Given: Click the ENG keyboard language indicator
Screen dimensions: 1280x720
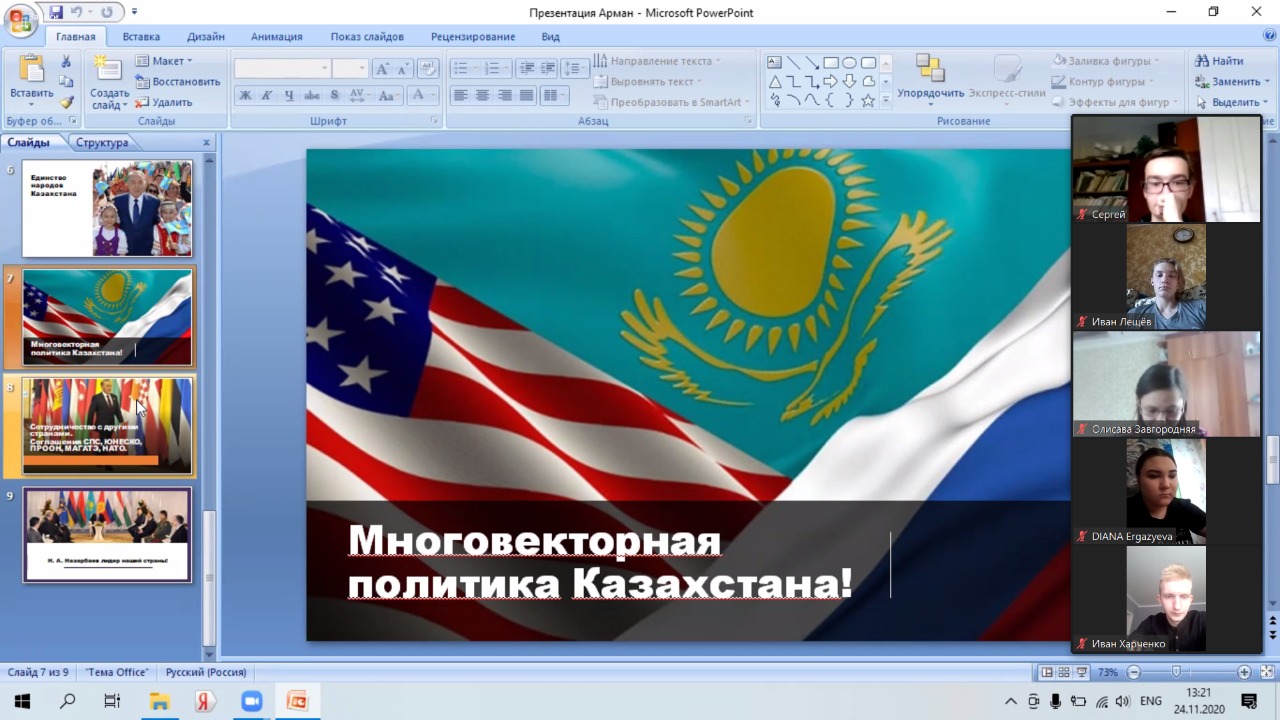Looking at the screenshot, I should (1151, 701).
